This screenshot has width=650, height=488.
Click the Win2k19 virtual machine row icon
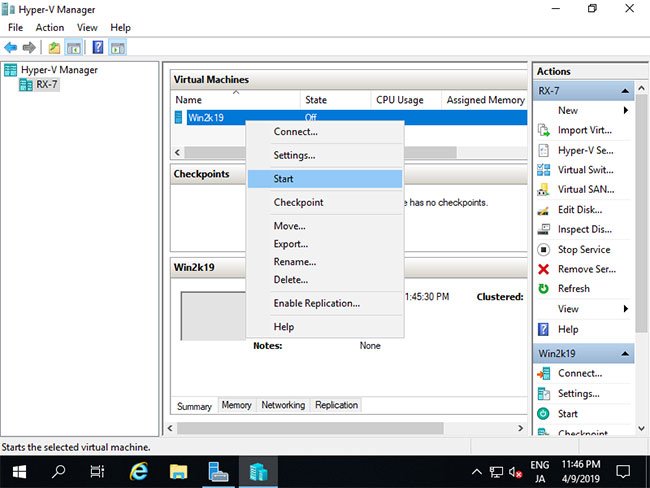click(178, 117)
